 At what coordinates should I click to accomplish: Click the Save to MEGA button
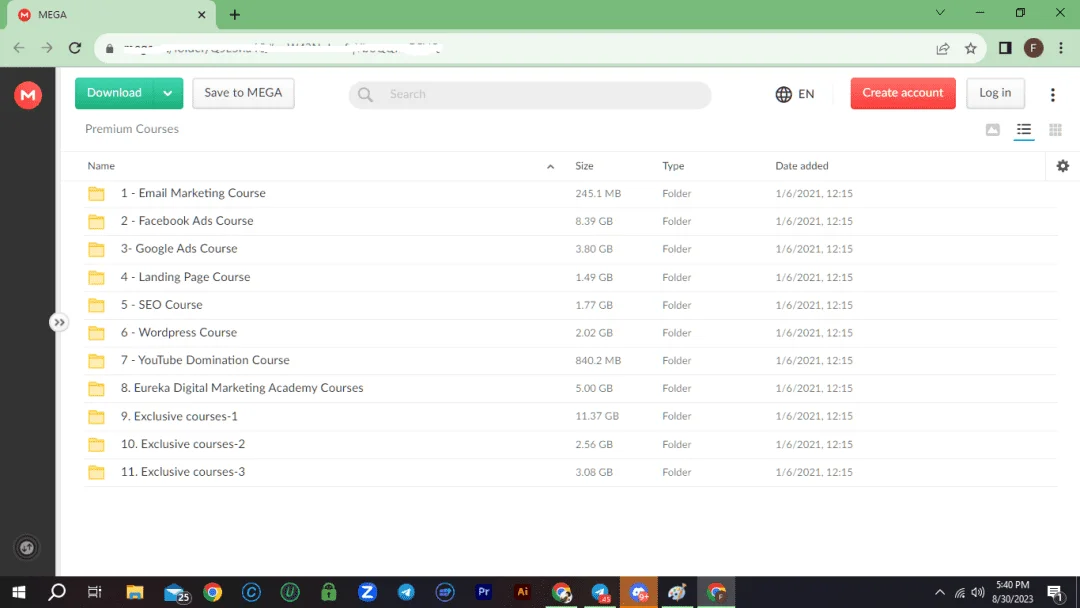tap(243, 93)
